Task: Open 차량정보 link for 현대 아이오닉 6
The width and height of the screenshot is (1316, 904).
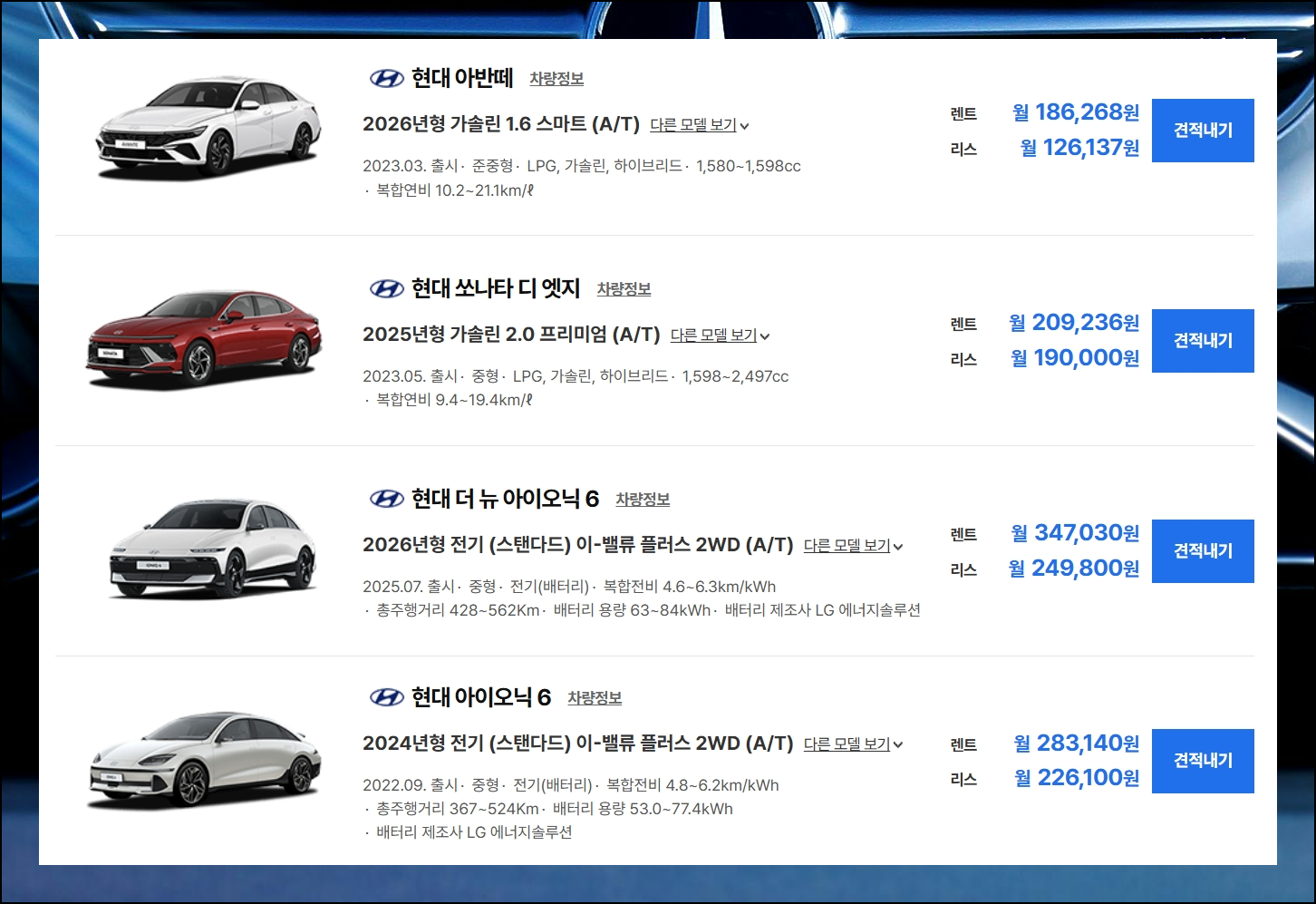Action: (x=595, y=698)
